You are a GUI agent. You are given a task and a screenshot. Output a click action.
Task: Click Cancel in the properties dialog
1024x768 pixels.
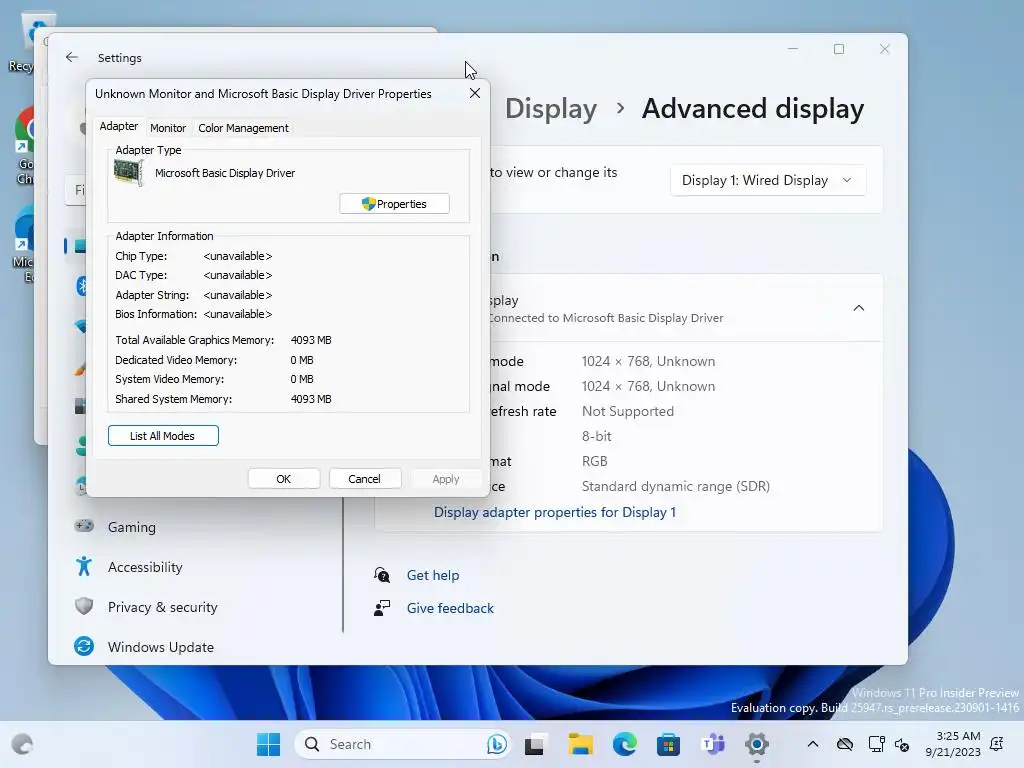(x=364, y=479)
